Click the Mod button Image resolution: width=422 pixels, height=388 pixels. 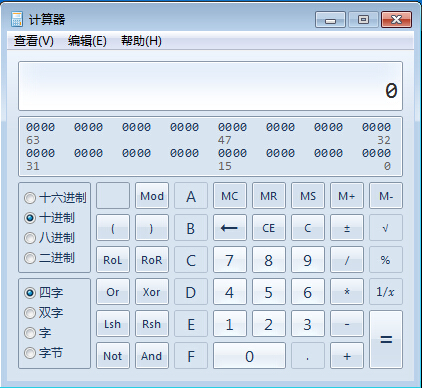152,196
